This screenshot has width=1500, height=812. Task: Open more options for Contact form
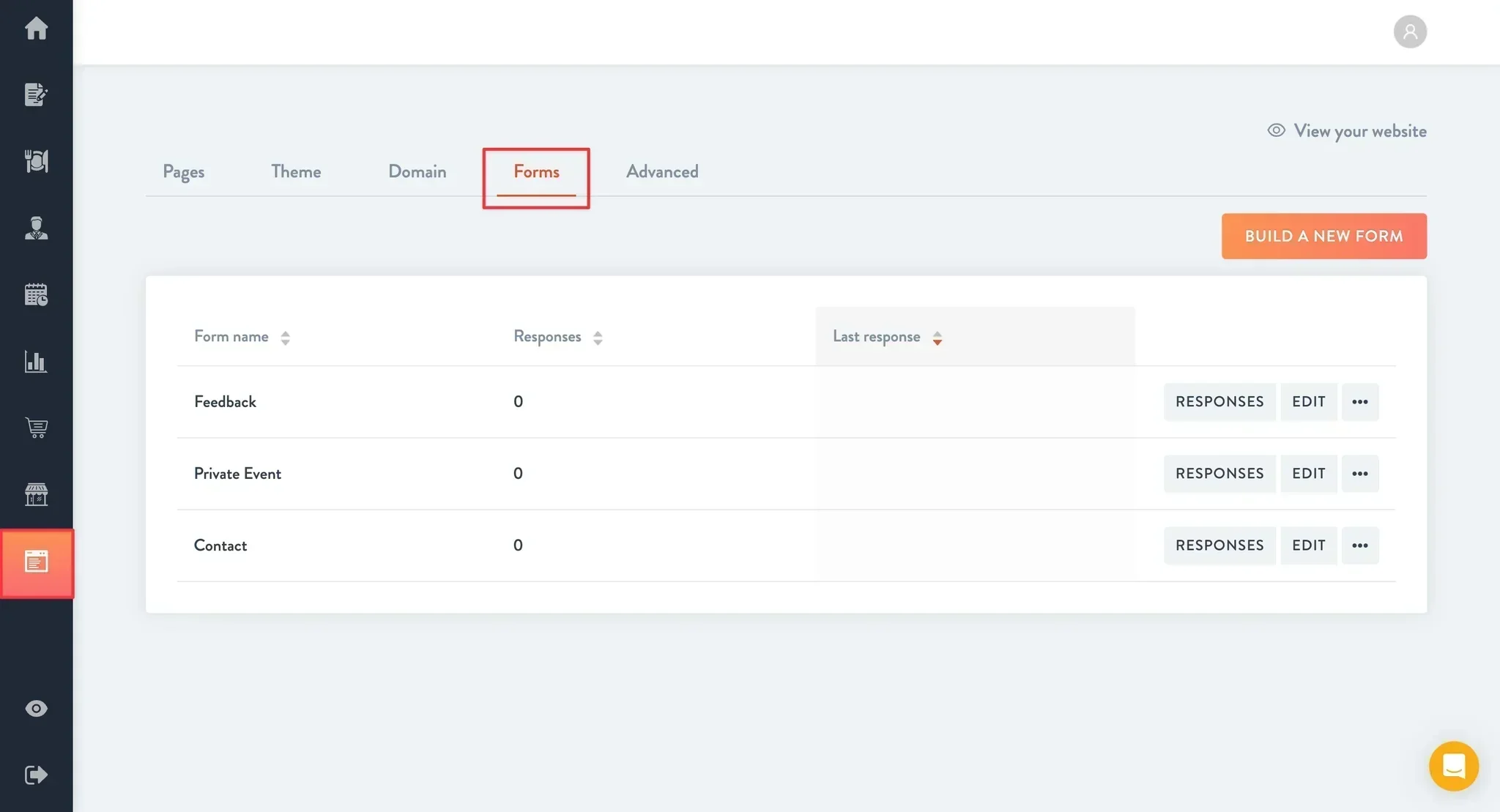tap(1359, 545)
